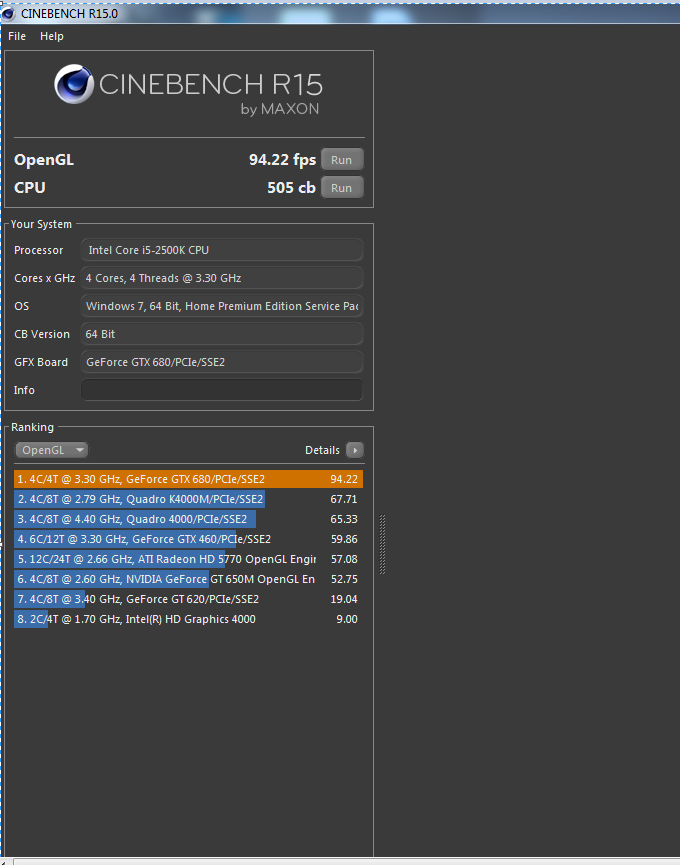This screenshot has width=680, height=865.
Task: Click the Details label in Ranking
Action: (322, 450)
